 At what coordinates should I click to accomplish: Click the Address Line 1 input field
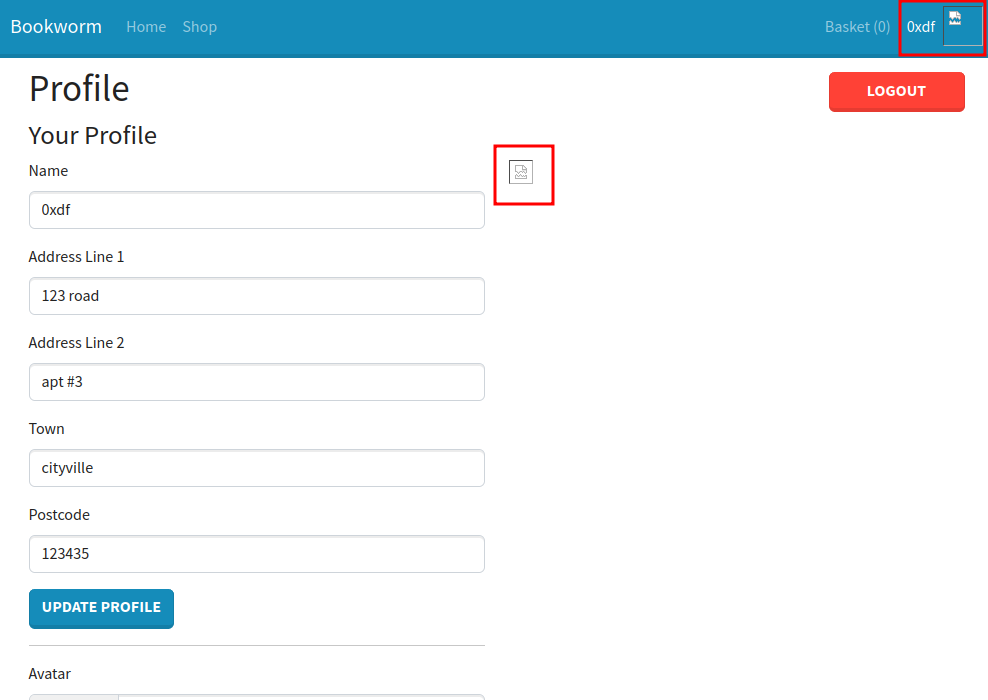click(x=257, y=296)
